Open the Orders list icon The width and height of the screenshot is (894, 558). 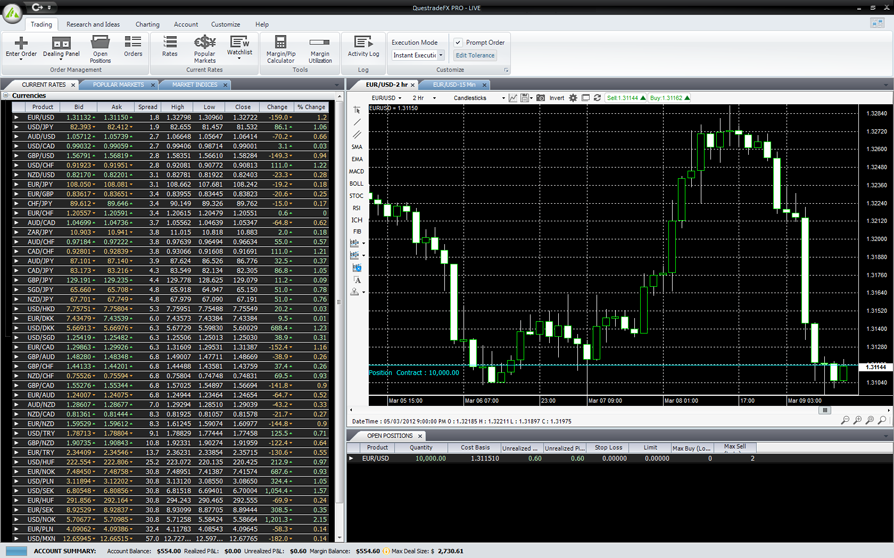pyautogui.click(x=133, y=47)
